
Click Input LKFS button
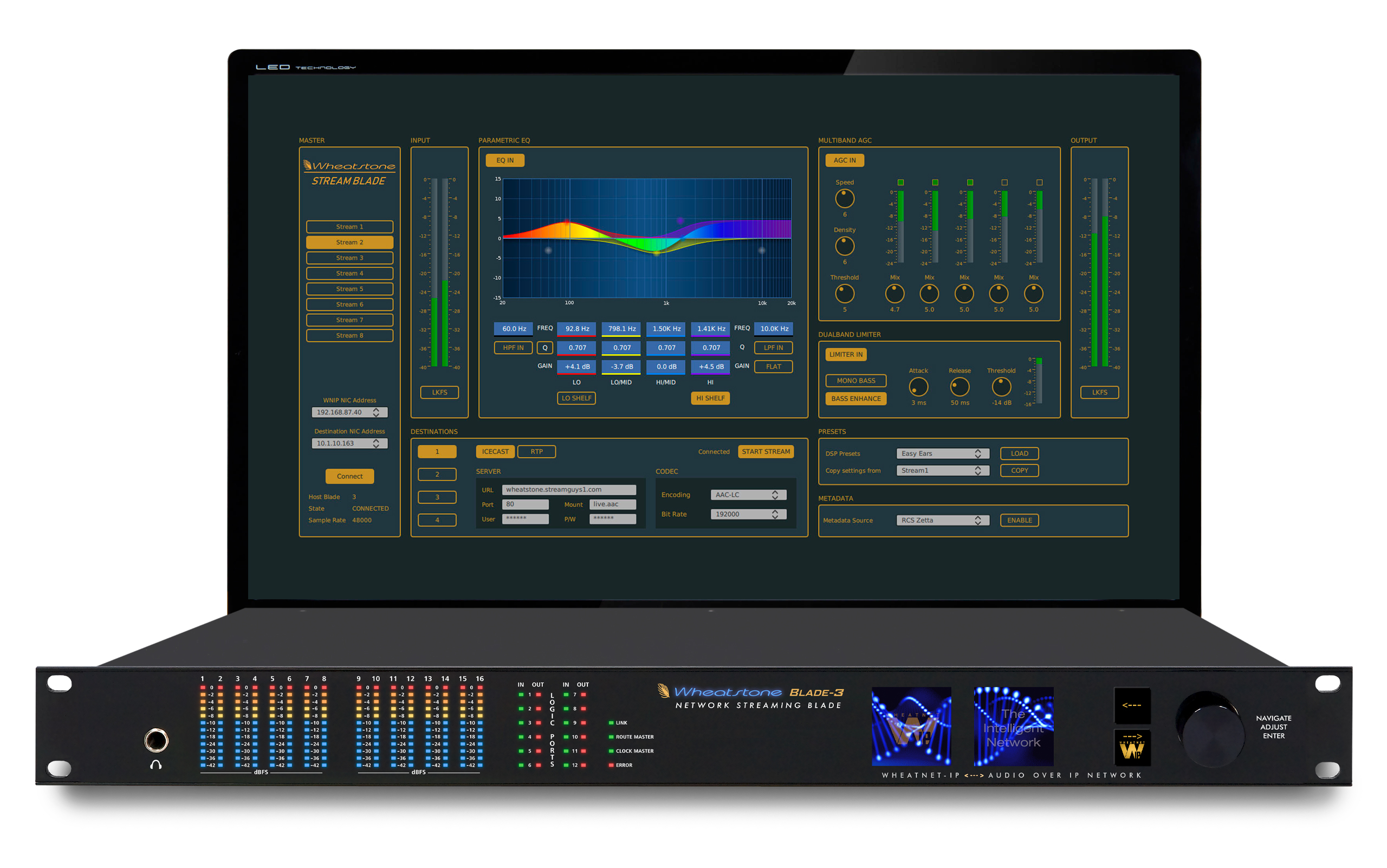440,392
